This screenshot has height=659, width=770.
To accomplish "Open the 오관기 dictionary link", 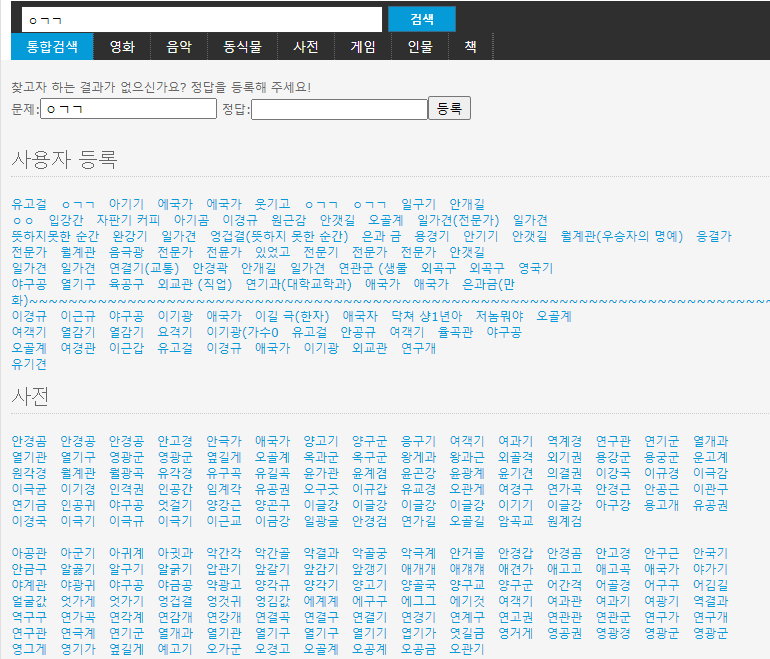I will [467, 649].
